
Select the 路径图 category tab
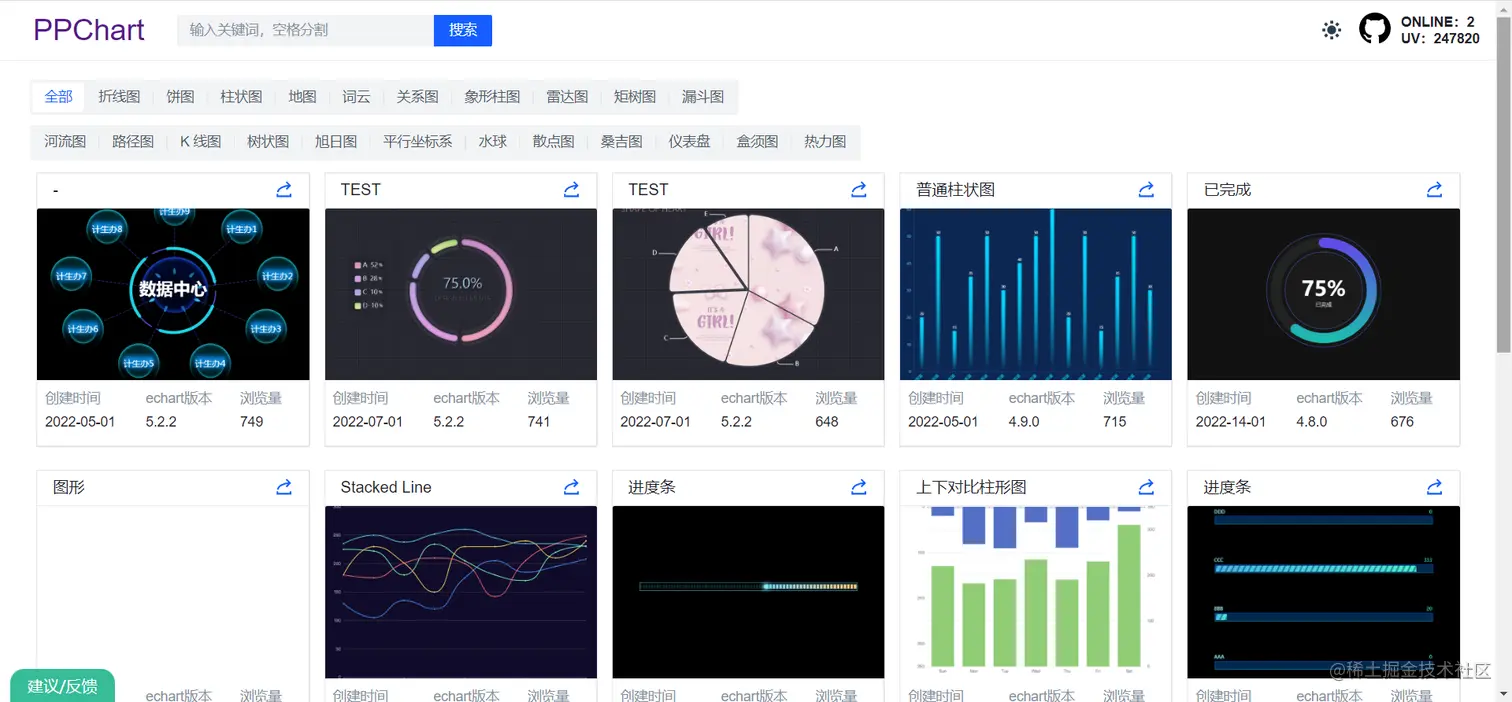coord(133,142)
